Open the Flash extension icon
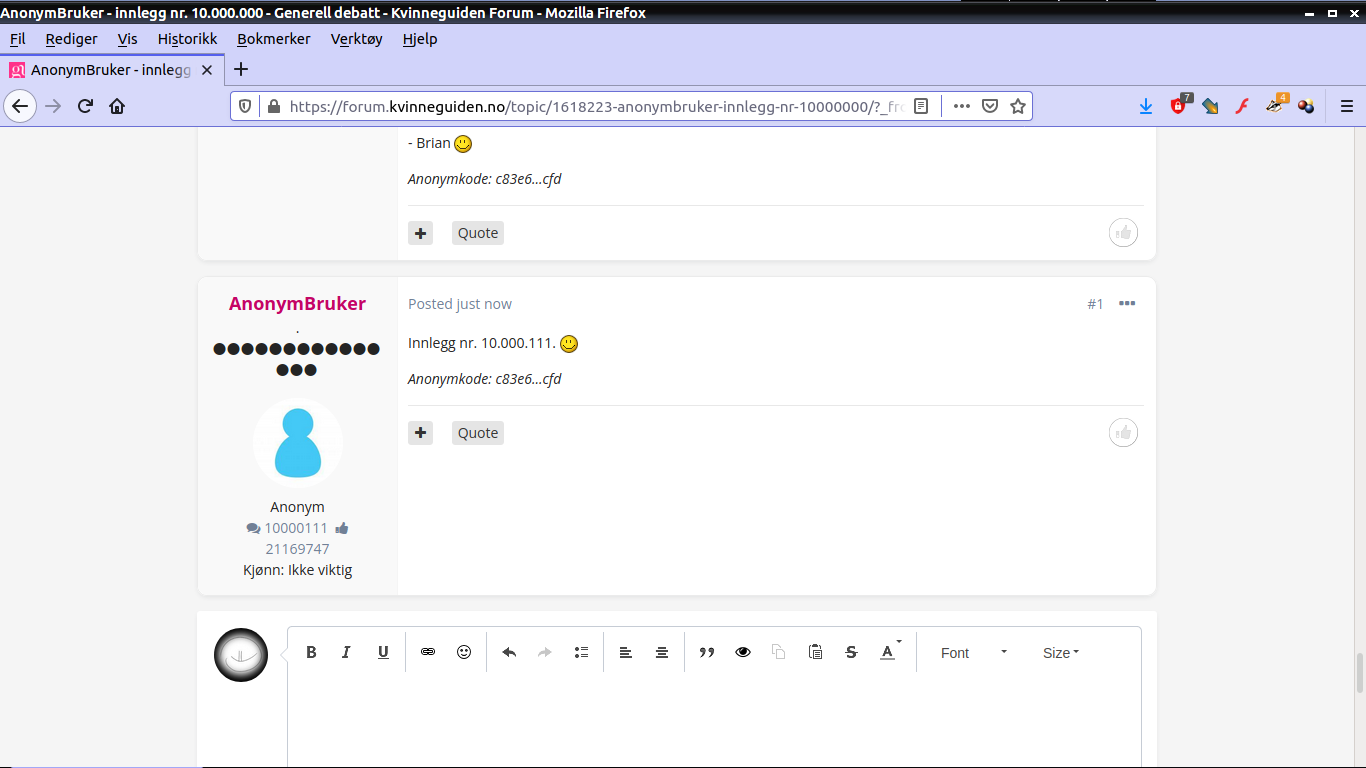1366x768 pixels. 1242,106
